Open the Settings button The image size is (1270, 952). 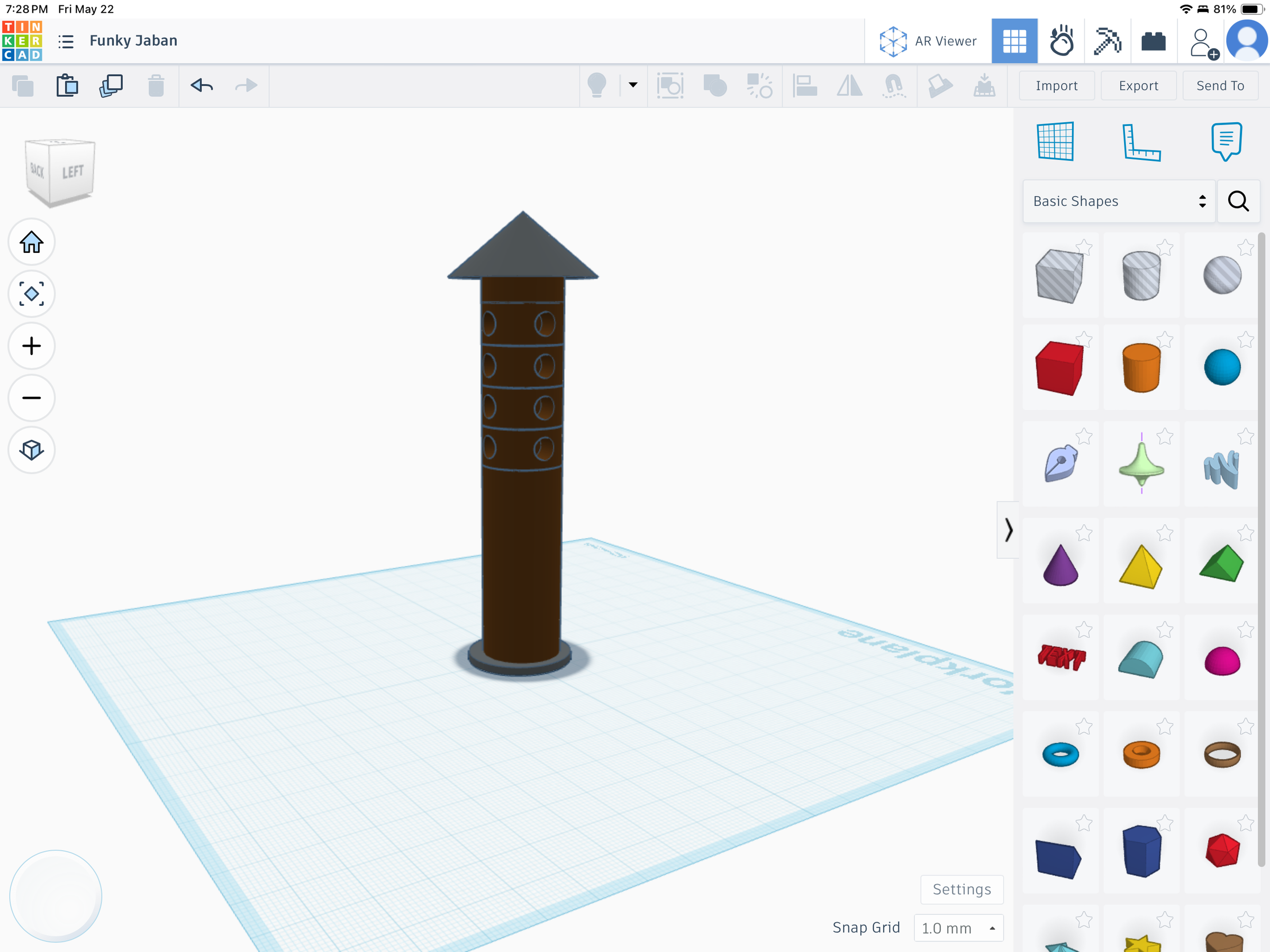point(961,890)
